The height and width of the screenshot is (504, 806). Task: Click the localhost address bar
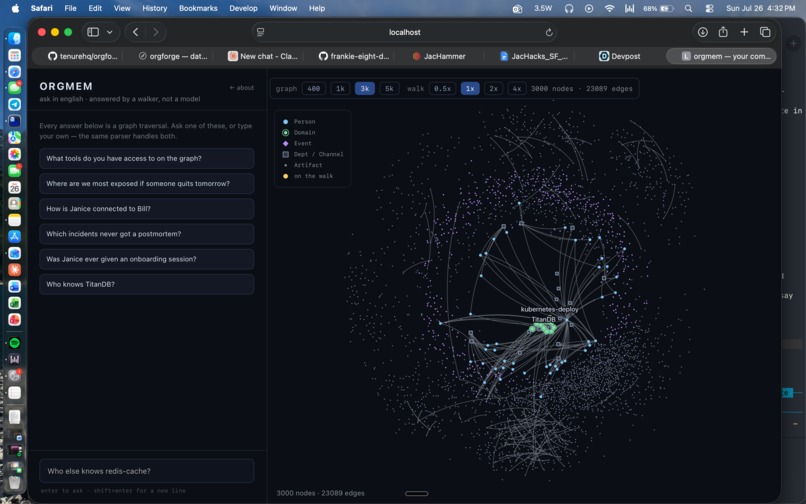(405, 32)
